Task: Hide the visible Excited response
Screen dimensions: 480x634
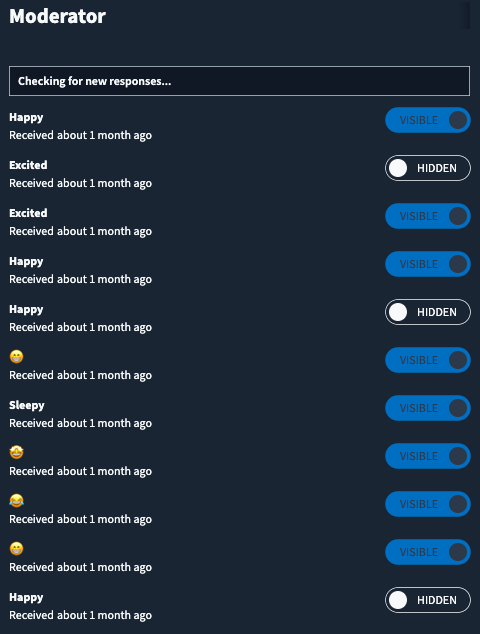Action: click(428, 216)
